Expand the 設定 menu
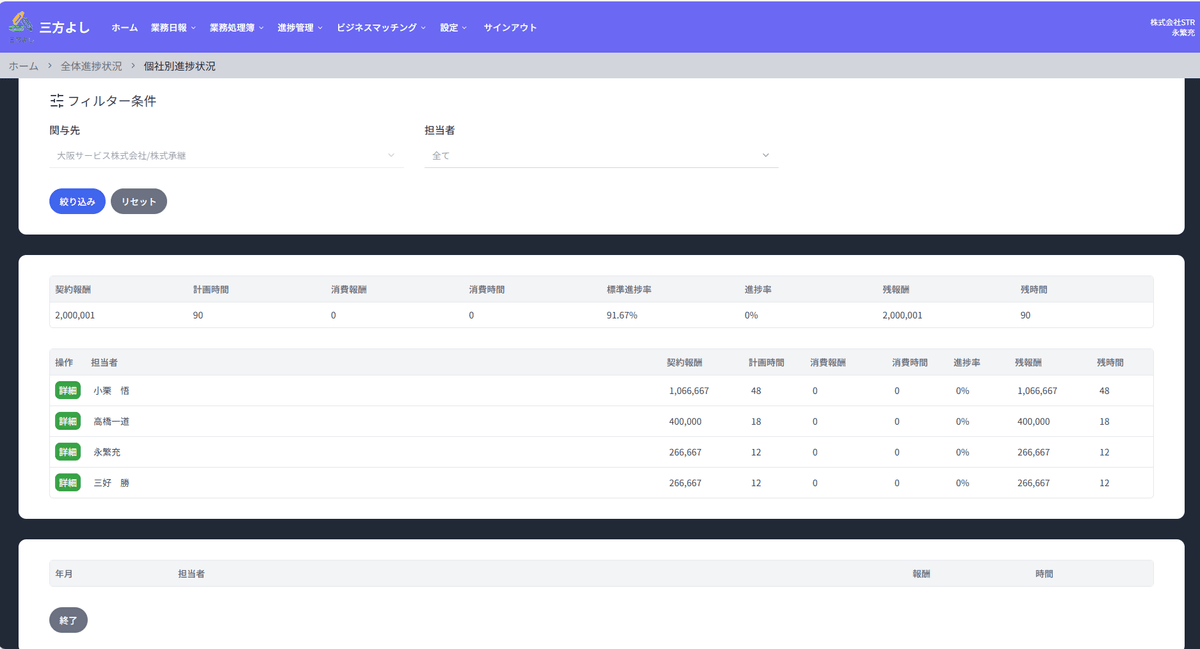This screenshot has width=1200, height=649. (x=453, y=28)
